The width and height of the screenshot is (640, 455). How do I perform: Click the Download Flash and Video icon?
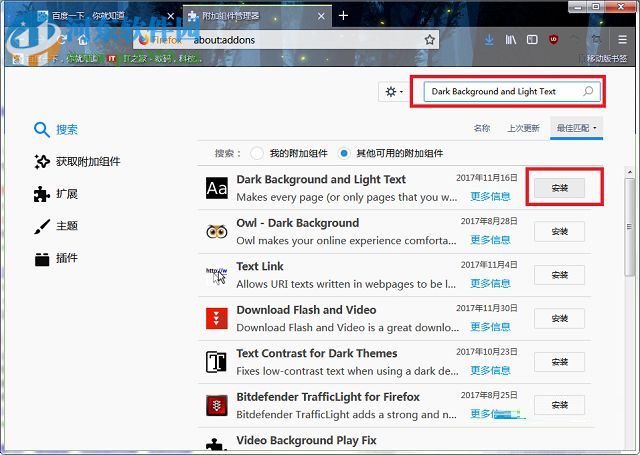217,319
